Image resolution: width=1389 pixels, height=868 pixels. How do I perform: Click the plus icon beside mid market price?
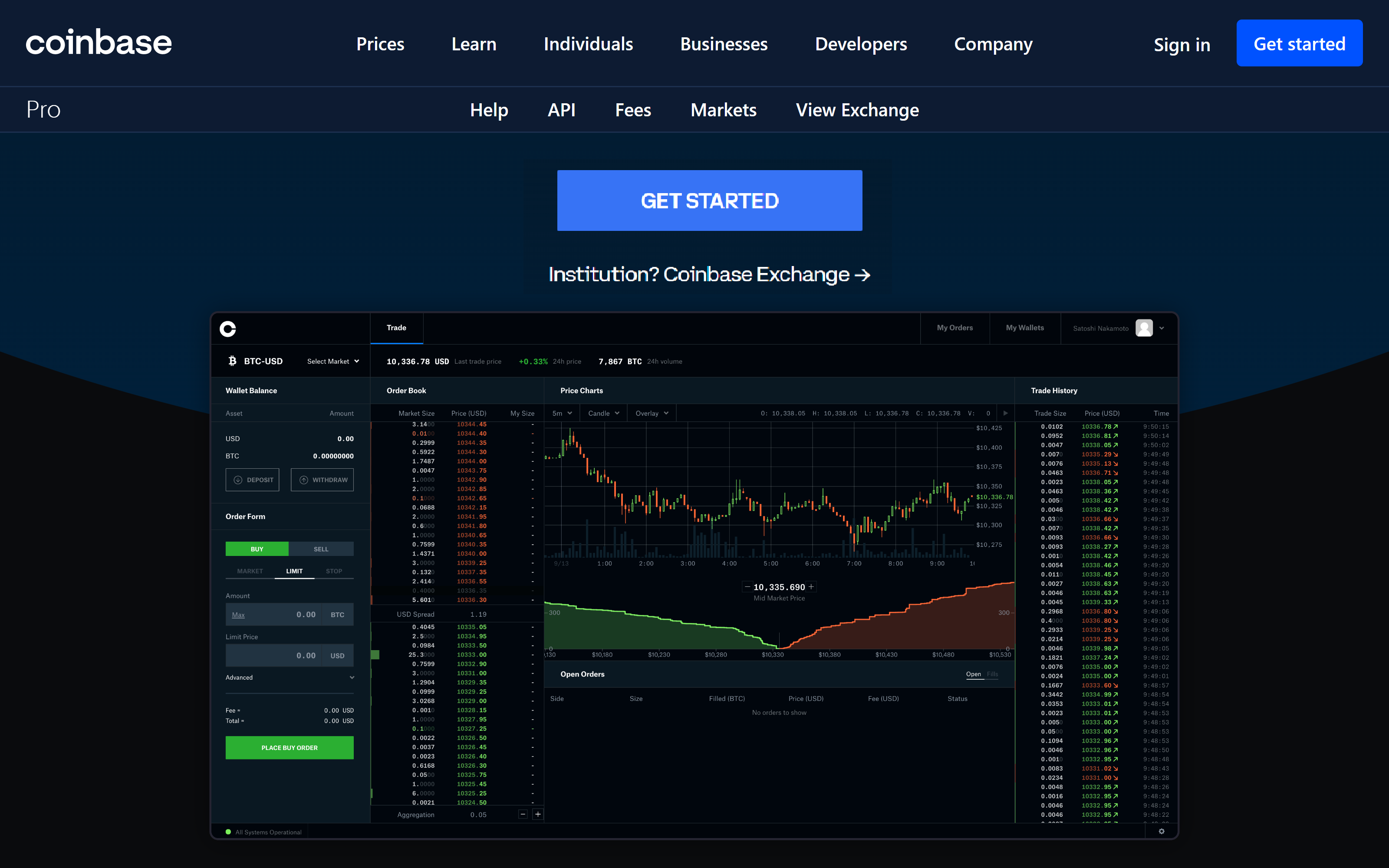pos(811,587)
